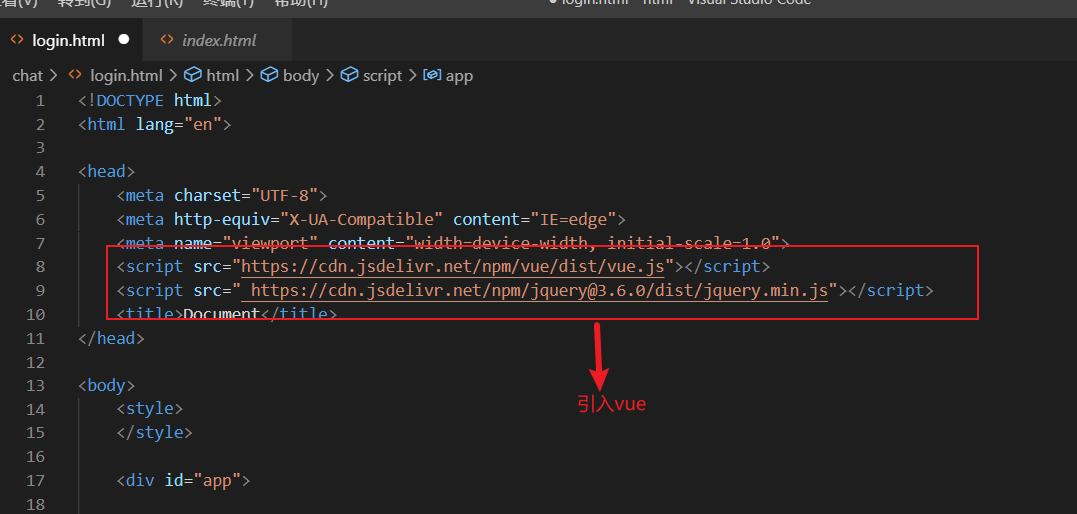1077x514 pixels.
Task: Click the X-UA-Compatible meta tag line
Action: [372, 220]
